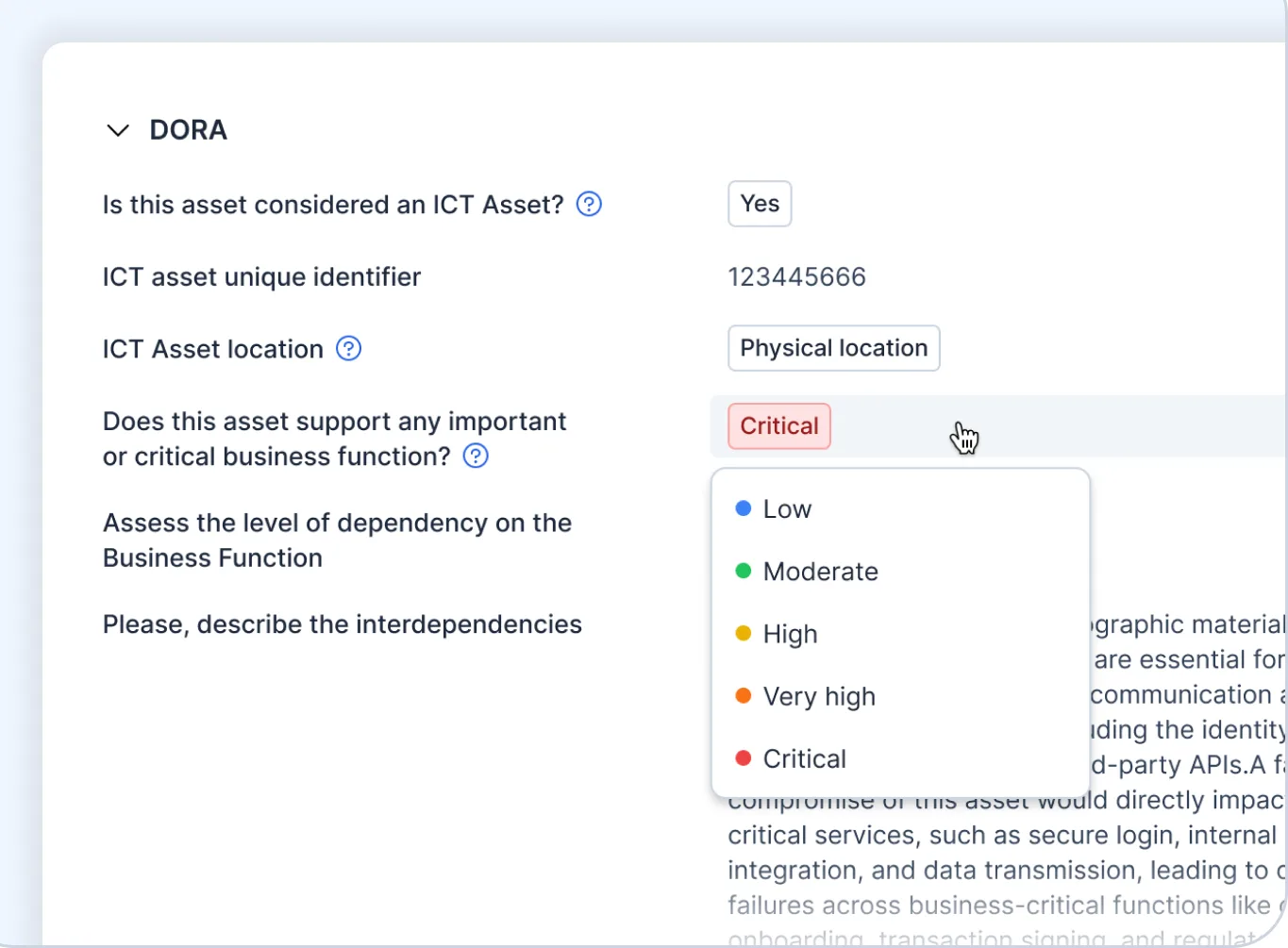This screenshot has height=948, width=1288.
Task: Click the 'ICT Asset location' label
Action: (213, 349)
